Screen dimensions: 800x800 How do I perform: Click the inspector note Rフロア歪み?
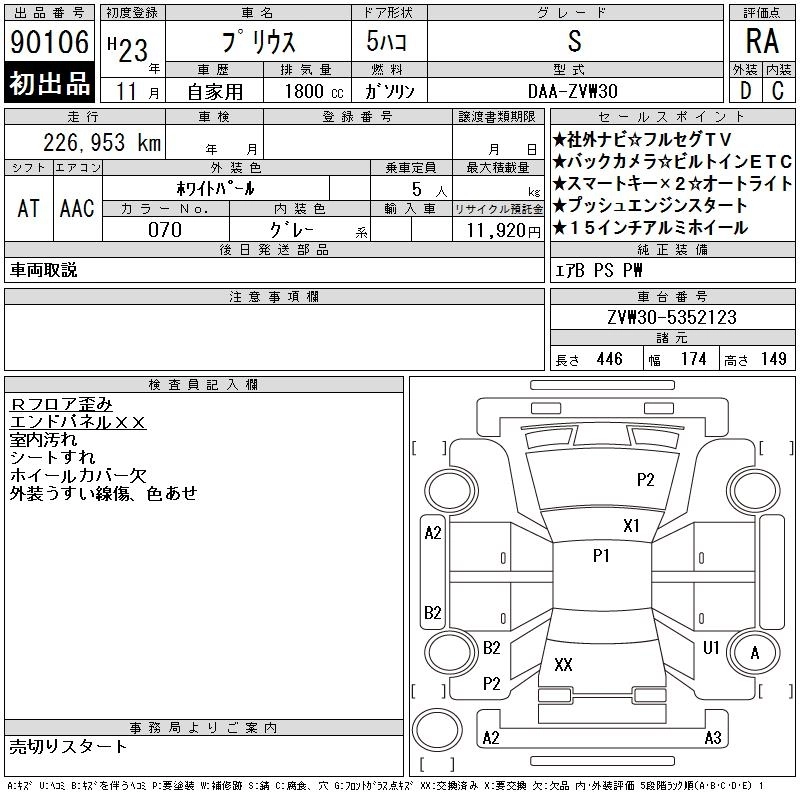[61, 404]
